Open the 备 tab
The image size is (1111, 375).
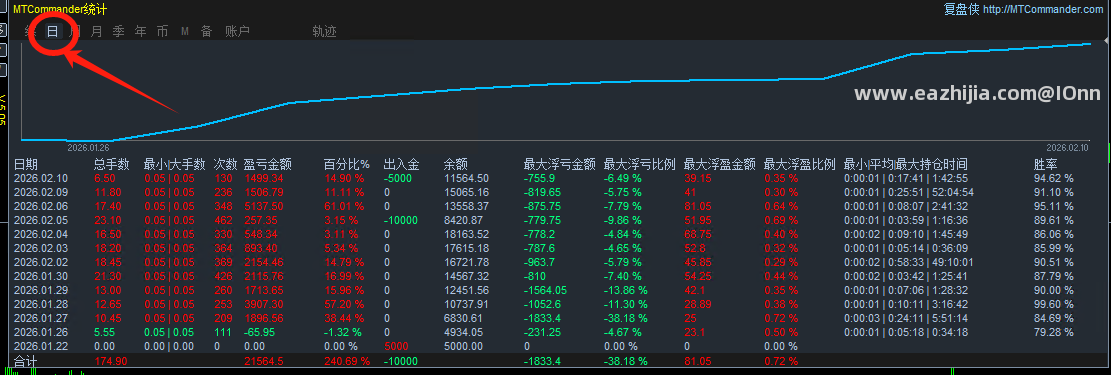click(206, 31)
